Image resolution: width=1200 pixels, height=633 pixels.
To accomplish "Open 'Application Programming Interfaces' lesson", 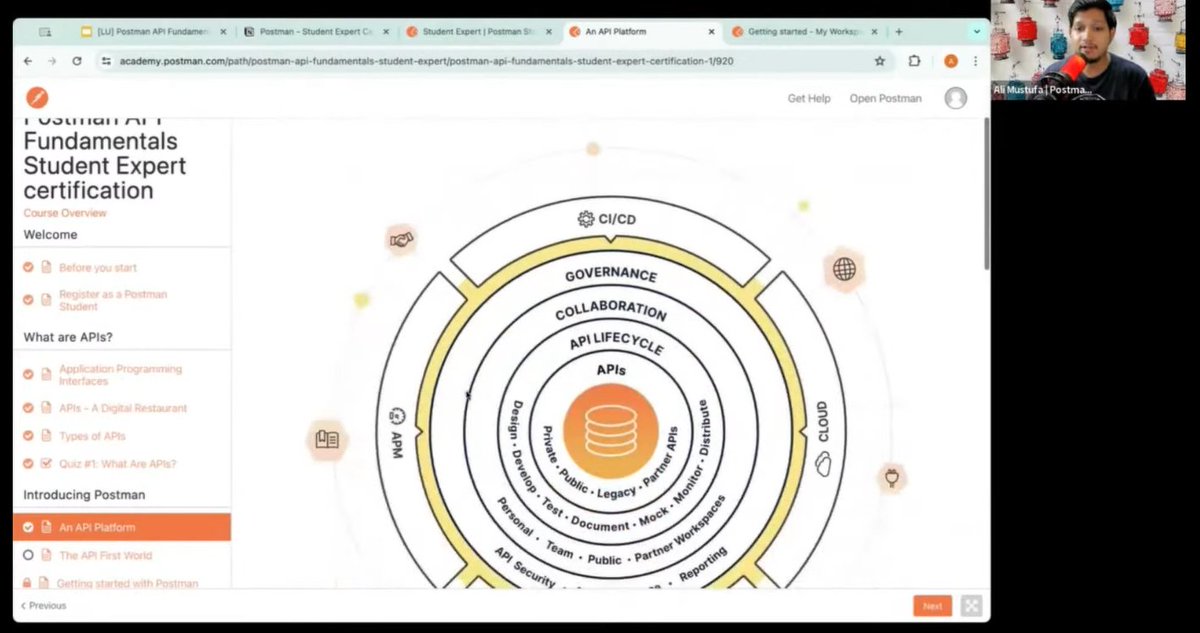I will (121, 375).
